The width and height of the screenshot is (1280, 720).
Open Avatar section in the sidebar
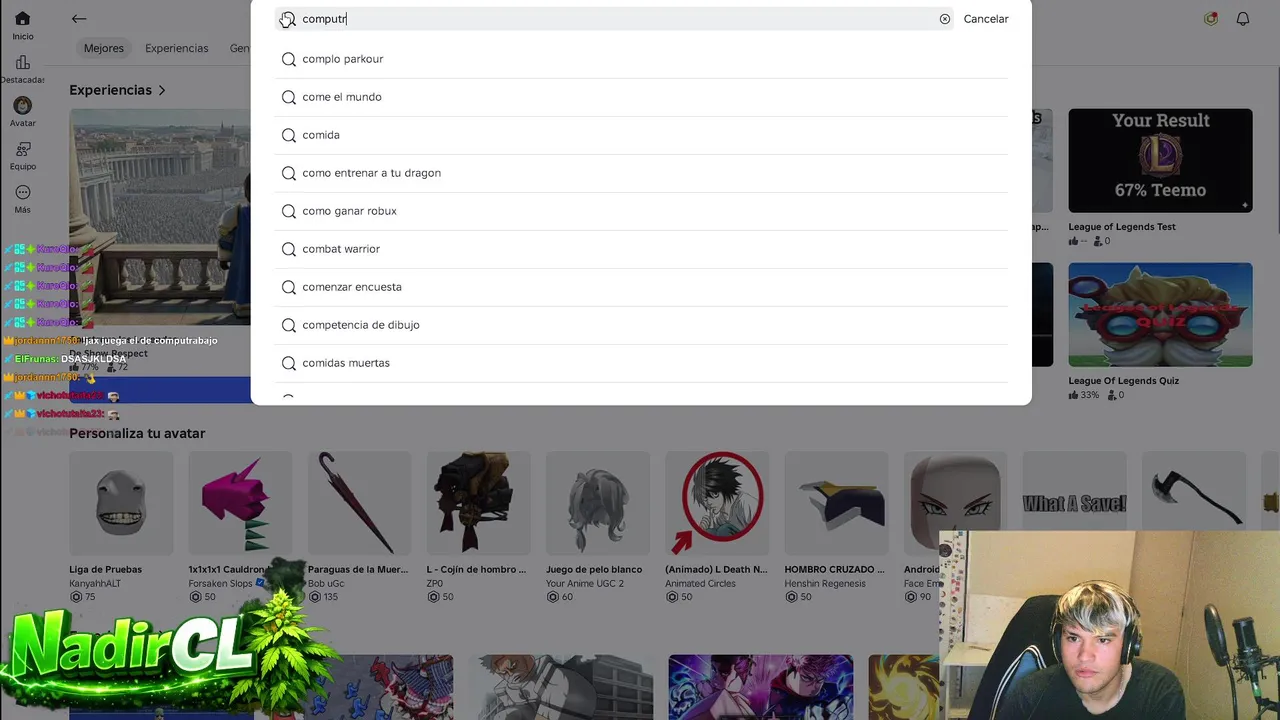point(22,112)
